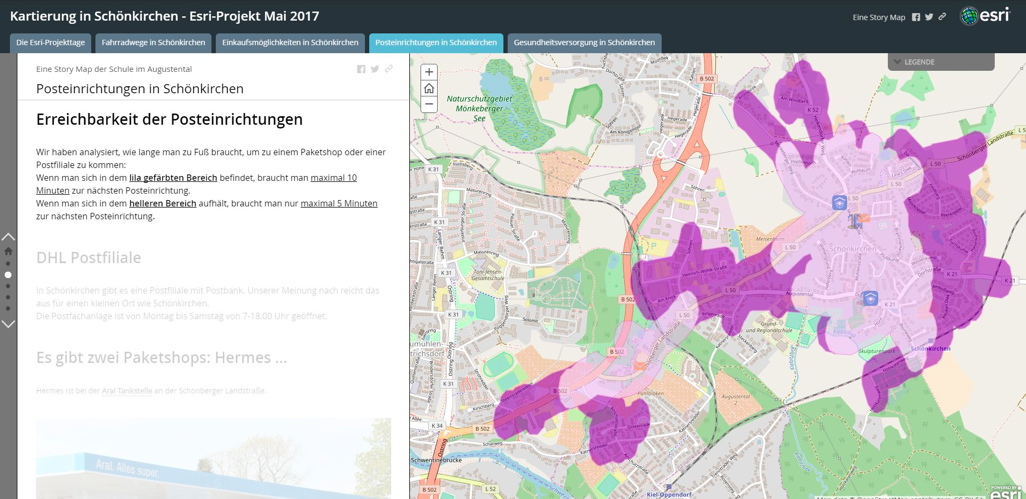Click the Aral gas station photo
The image size is (1026, 499).
[213, 459]
